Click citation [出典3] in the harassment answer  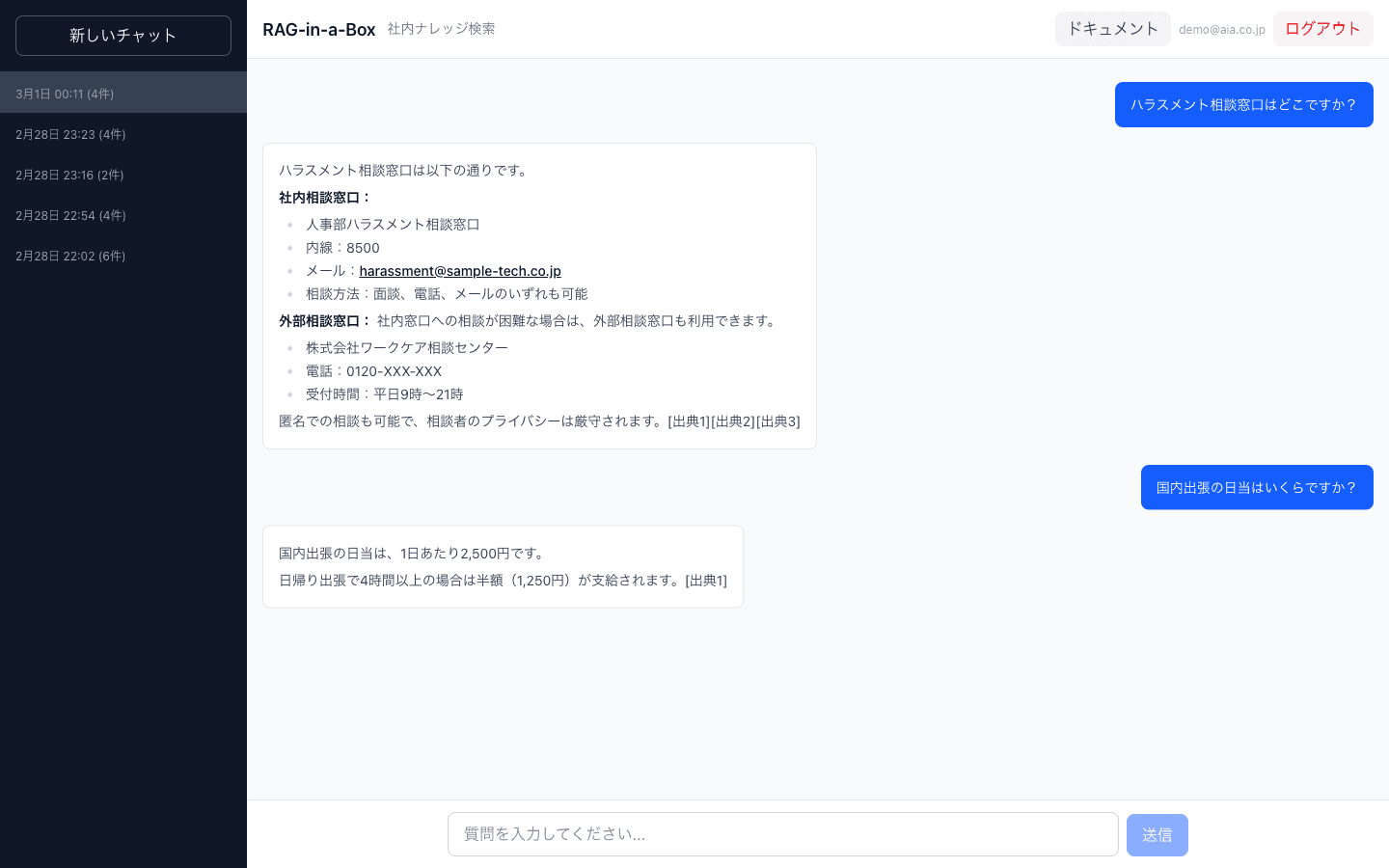pos(776,421)
